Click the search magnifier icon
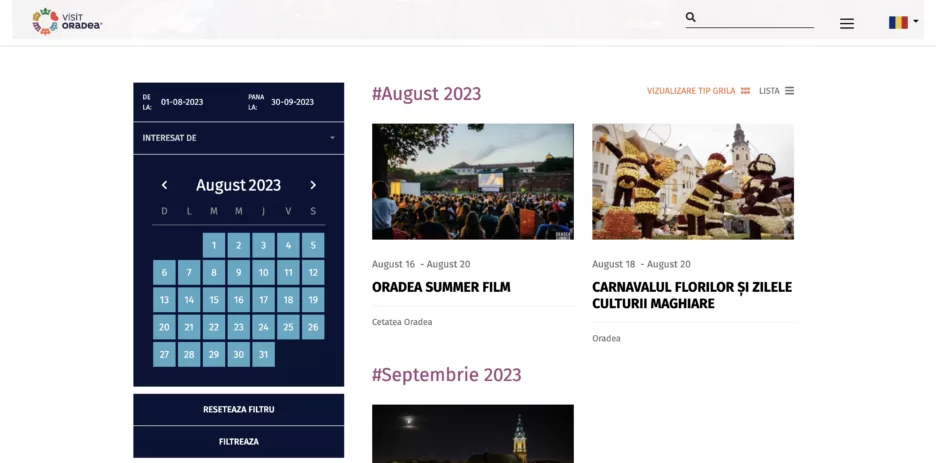This screenshot has width=936, height=463. pos(690,17)
